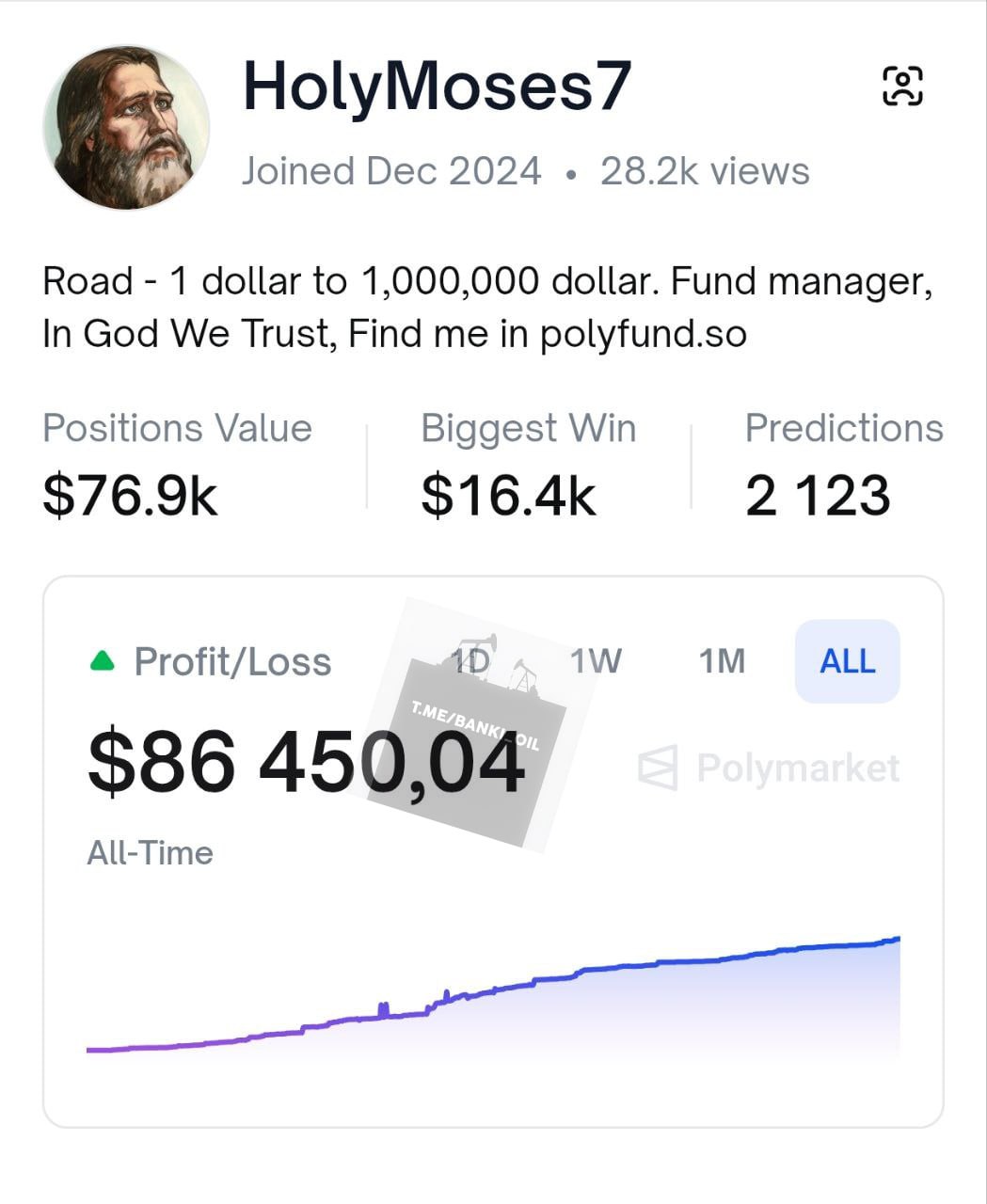
Task: Select the 1D time range
Action: pyautogui.click(x=470, y=660)
